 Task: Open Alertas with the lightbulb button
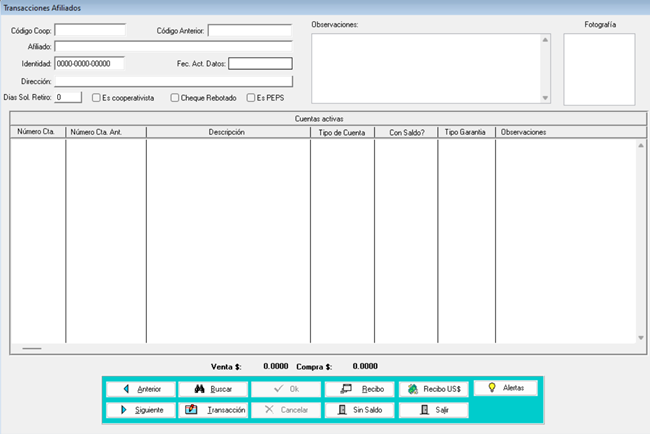(x=506, y=387)
